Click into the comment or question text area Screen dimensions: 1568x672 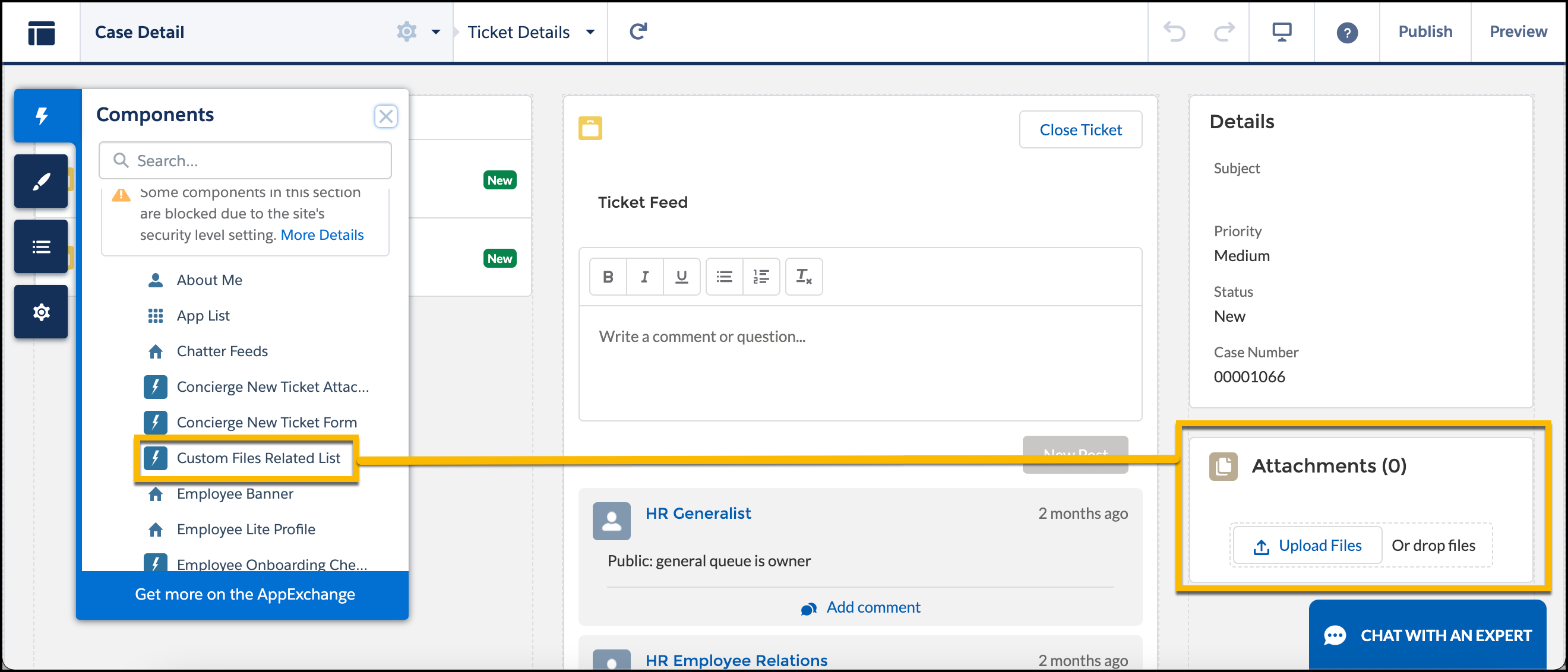(860, 363)
